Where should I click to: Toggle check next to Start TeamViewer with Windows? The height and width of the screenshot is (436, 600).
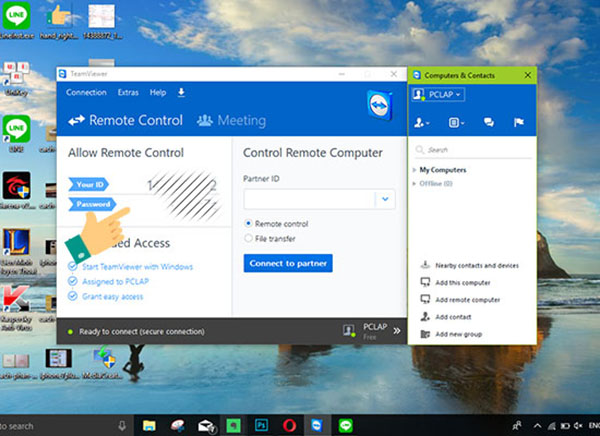coord(72,266)
